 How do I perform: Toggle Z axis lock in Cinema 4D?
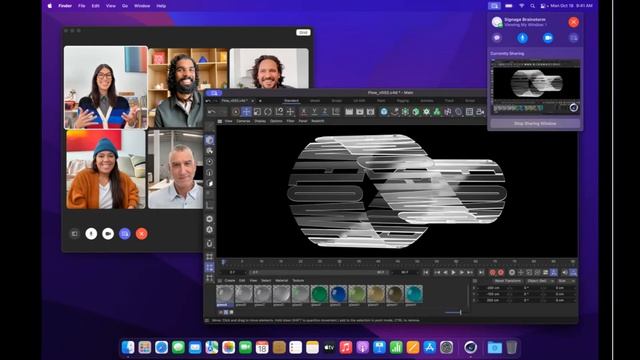pos(325,111)
